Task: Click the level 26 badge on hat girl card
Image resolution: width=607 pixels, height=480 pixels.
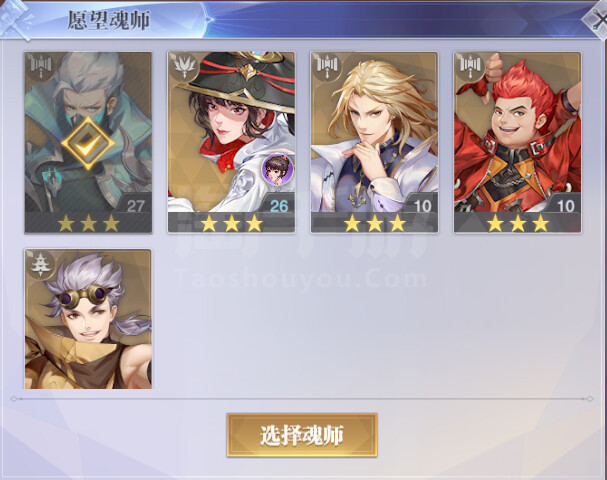Action: coord(279,206)
